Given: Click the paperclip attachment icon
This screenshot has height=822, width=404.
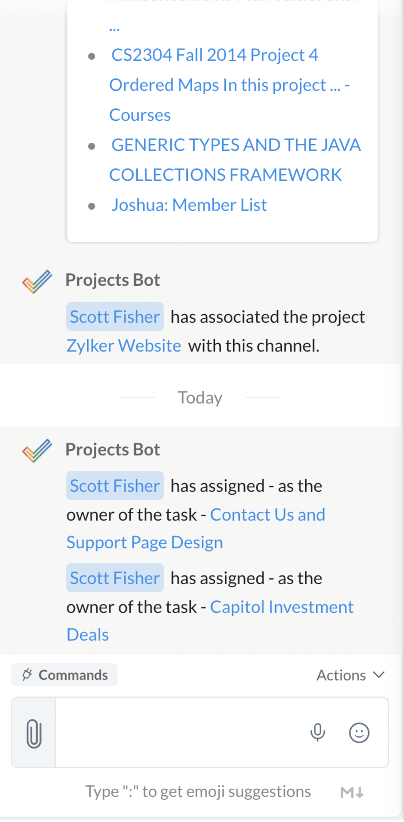Looking at the screenshot, I should pos(34,732).
